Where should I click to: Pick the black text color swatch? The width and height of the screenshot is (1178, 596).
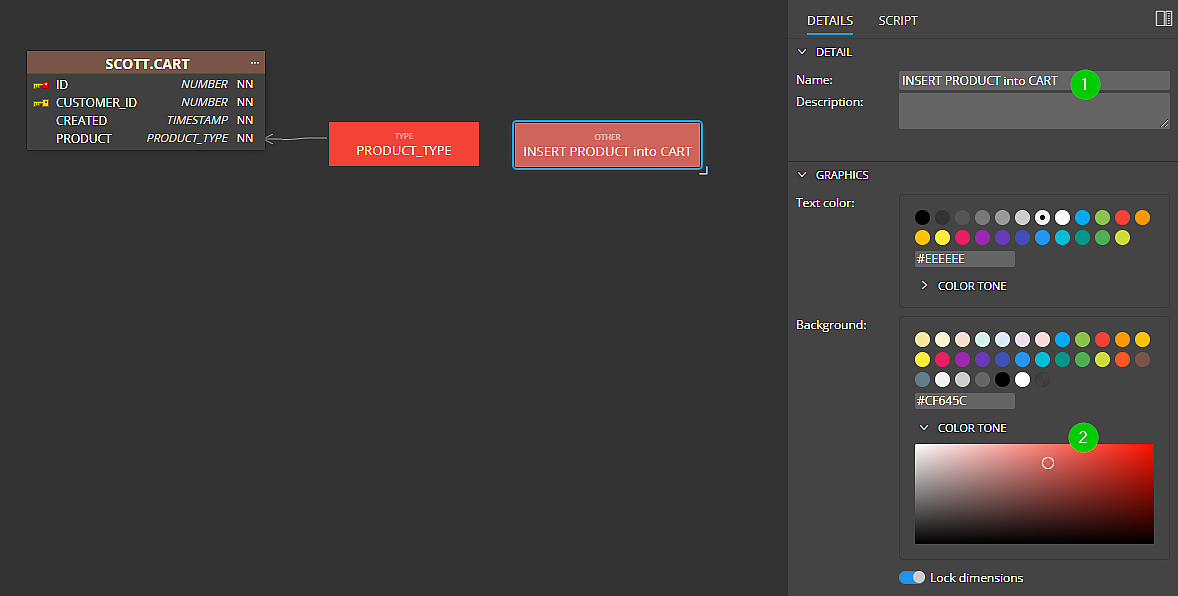point(922,217)
